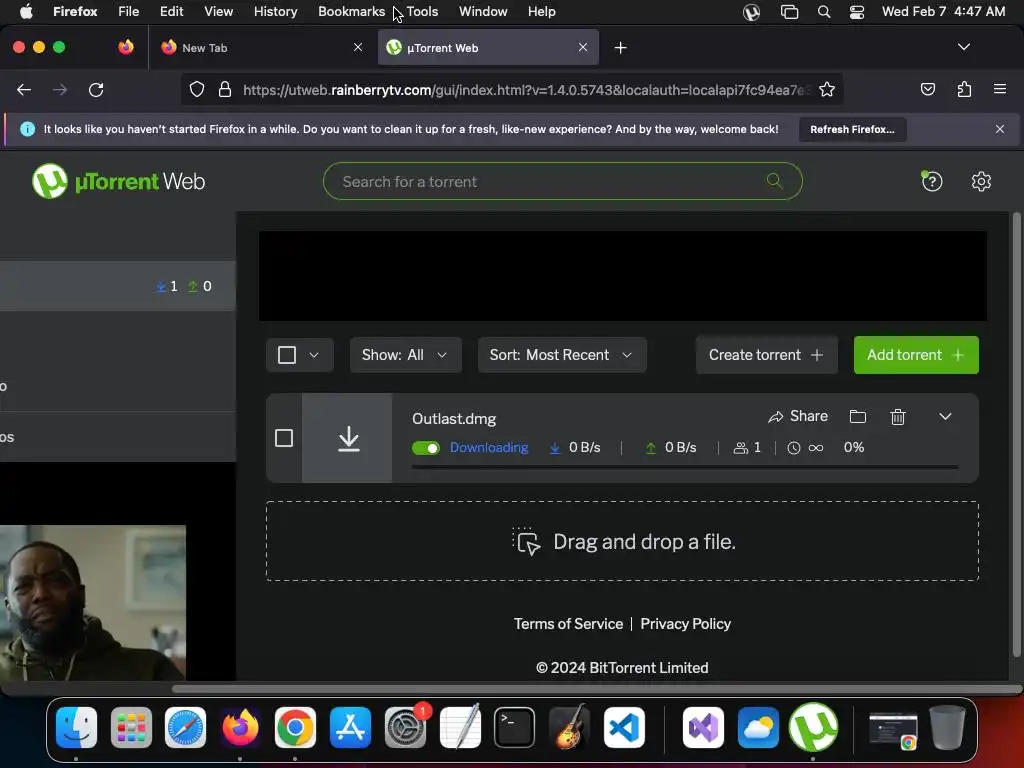
Task: Open containing folder for Outlast.dmg
Action: click(857, 417)
